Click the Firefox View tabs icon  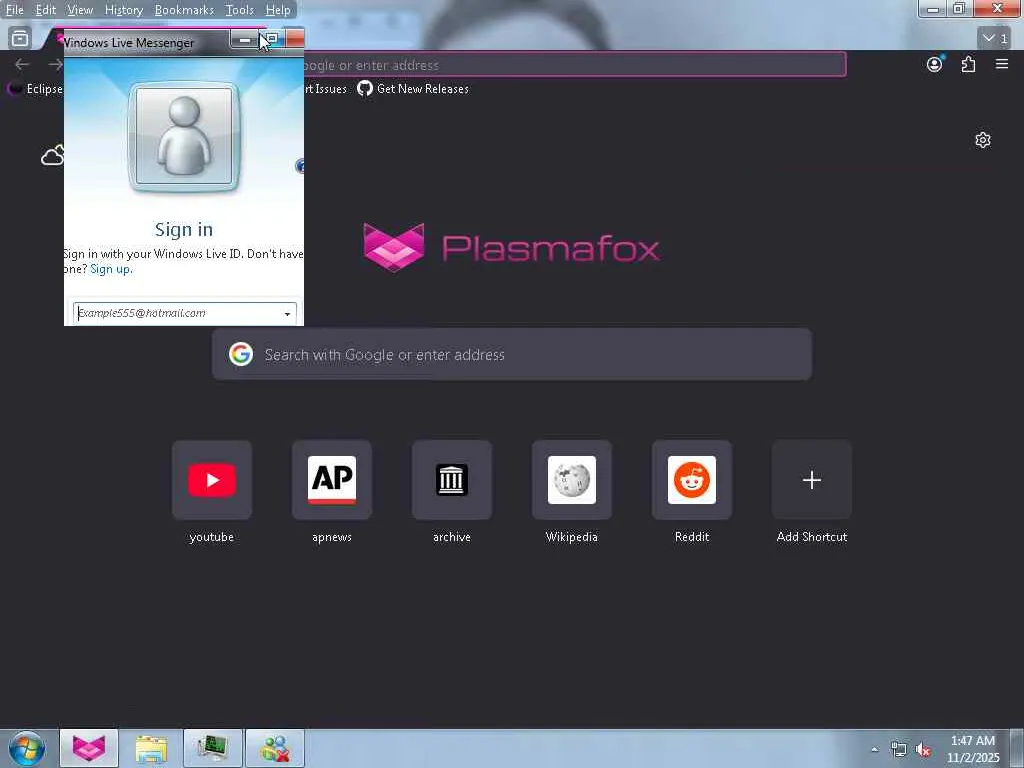20,38
